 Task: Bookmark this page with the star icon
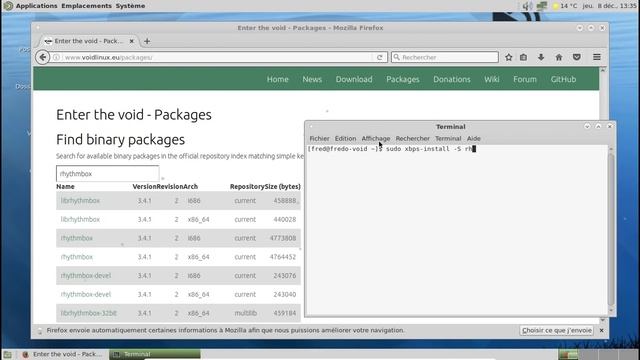pos(509,57)
